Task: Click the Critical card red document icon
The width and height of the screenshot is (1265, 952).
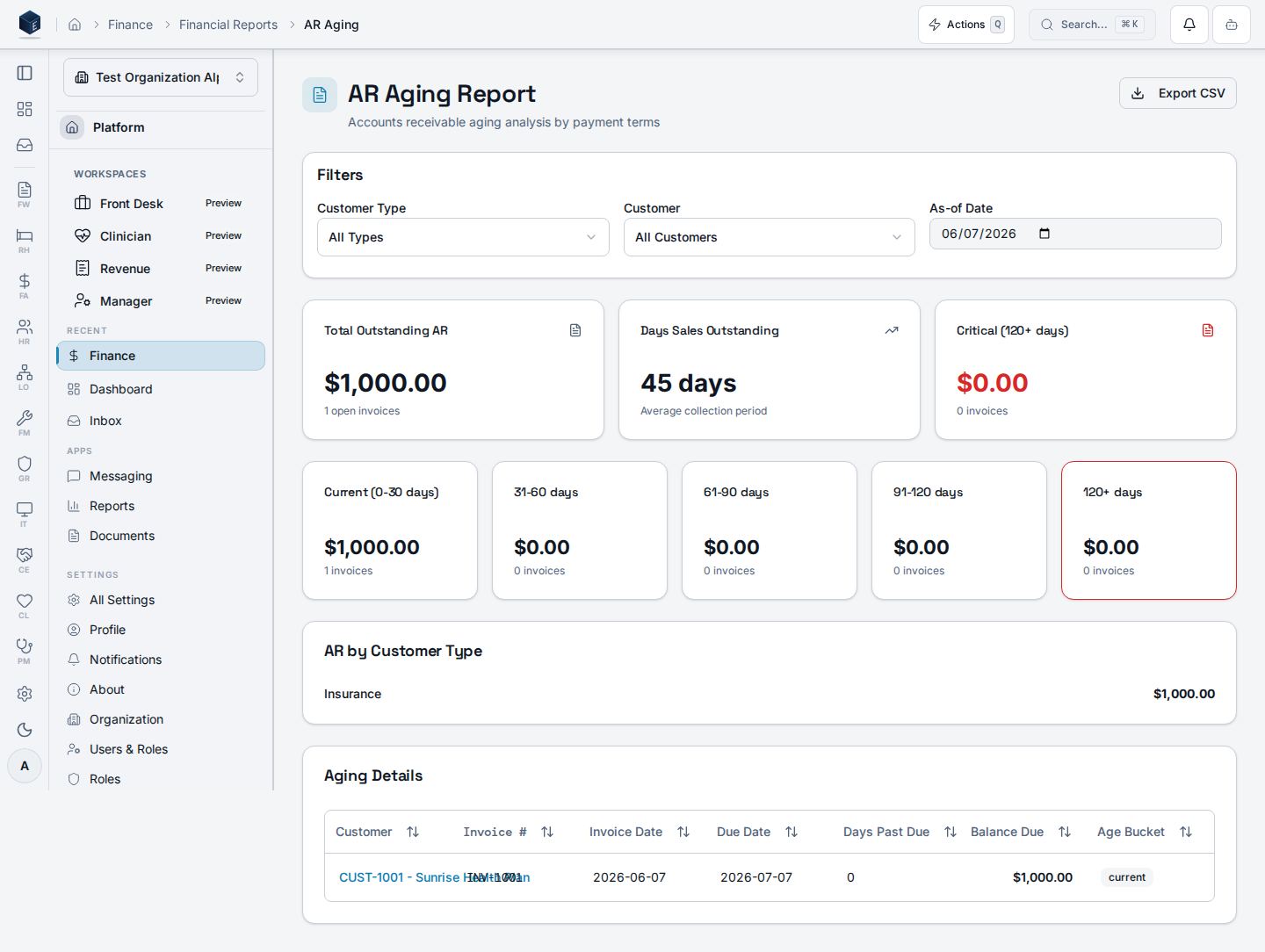Action: (x=1208, y=330)
